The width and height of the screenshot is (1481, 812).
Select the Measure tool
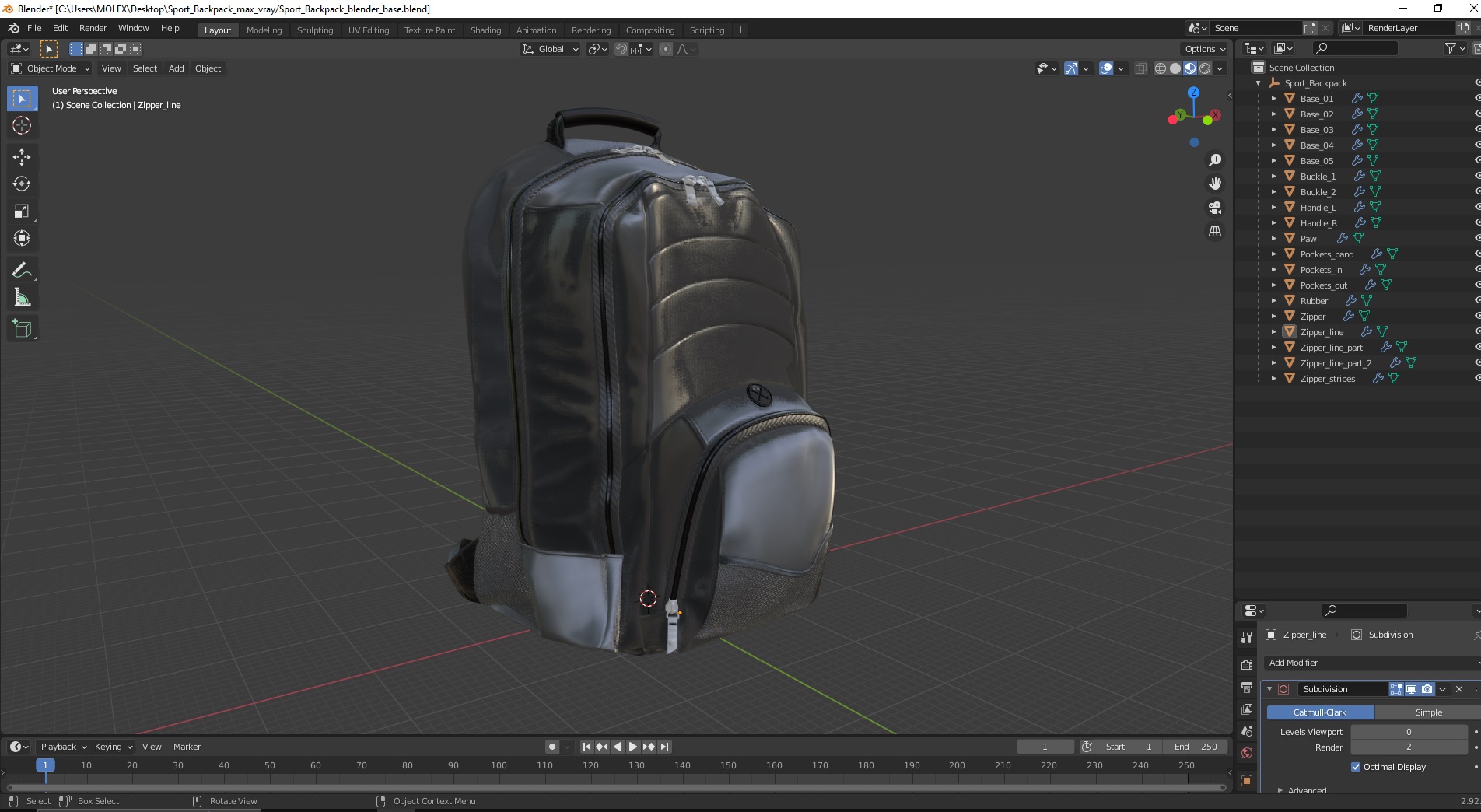22,297
